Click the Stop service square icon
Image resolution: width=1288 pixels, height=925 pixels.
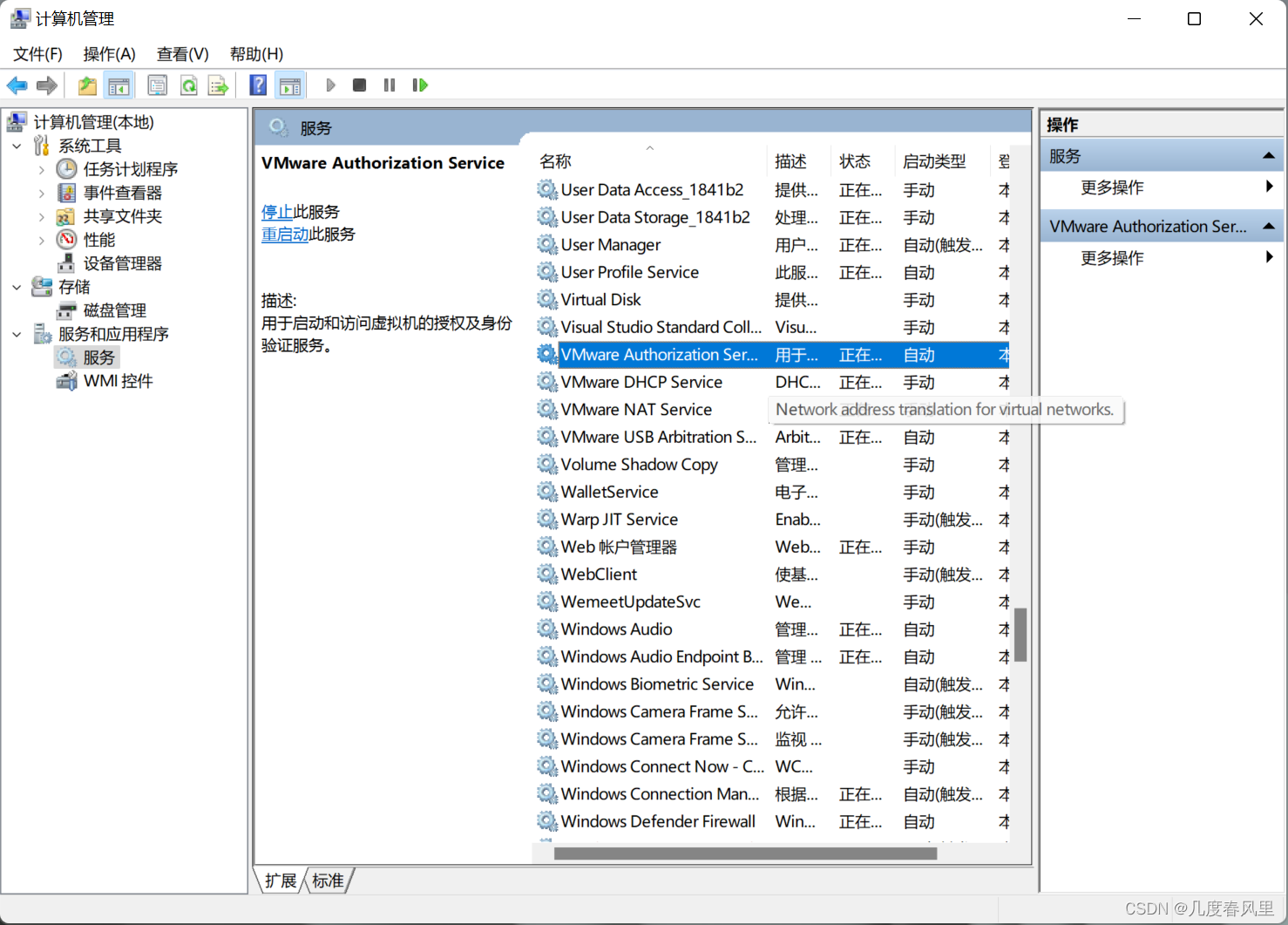click(359, 85)
